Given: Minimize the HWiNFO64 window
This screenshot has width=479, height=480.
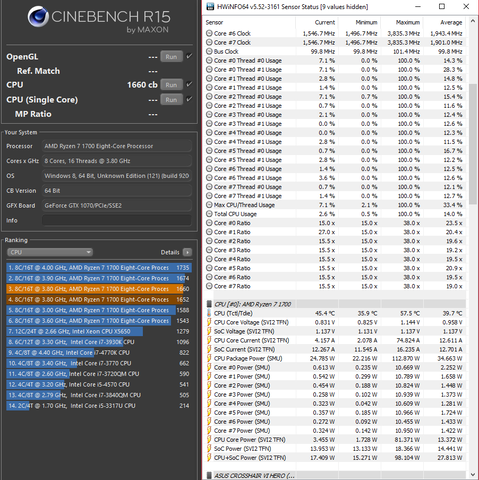Looking at the screenshot, I should (418, 6).
